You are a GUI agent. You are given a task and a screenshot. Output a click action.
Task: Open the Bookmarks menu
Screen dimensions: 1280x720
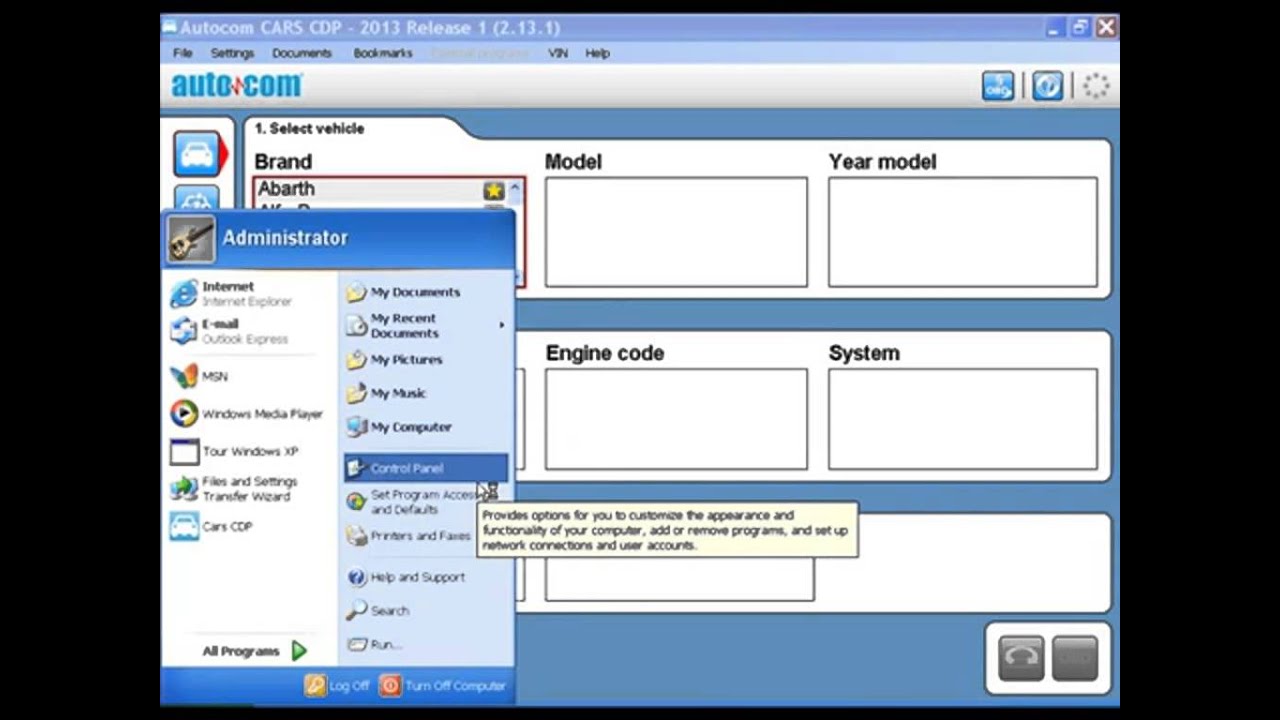[x=382, y=53]
